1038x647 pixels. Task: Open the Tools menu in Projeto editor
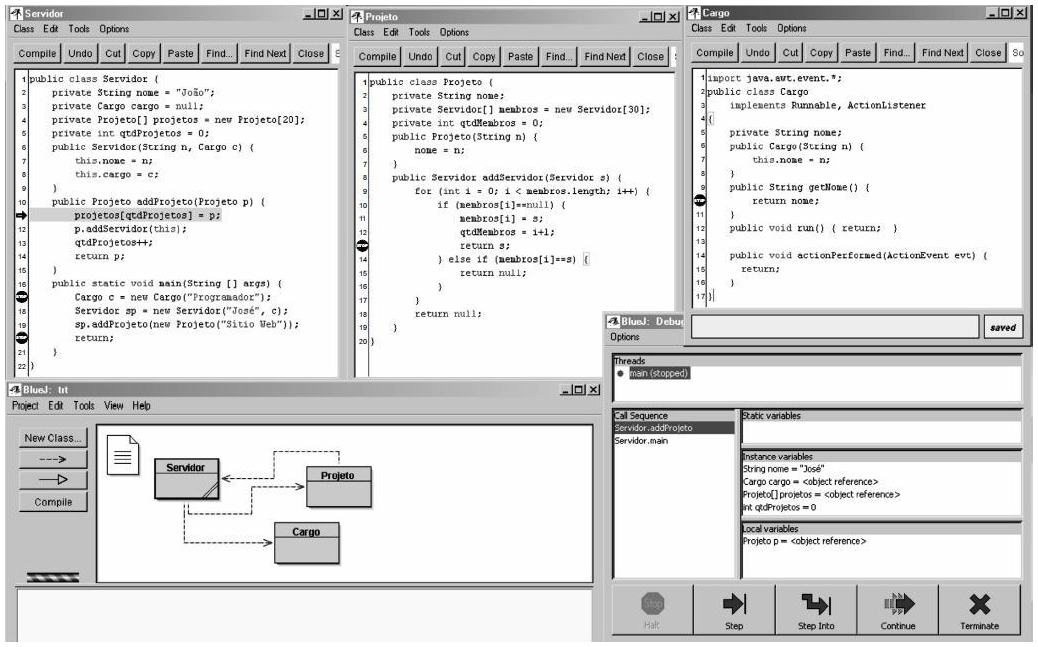click(x=420, y=32)
